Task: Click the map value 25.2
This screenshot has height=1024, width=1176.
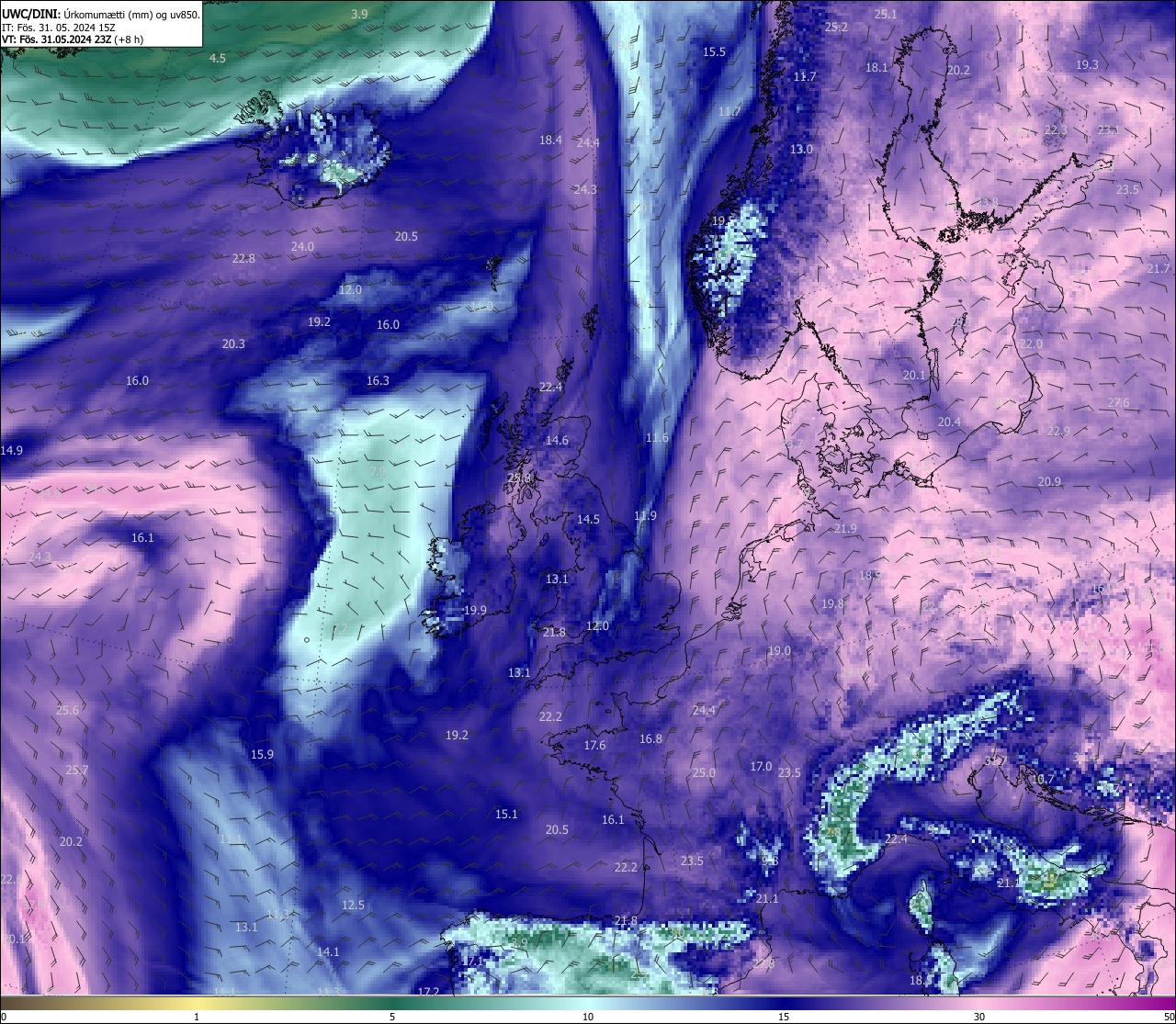Action: coord(836,28)
